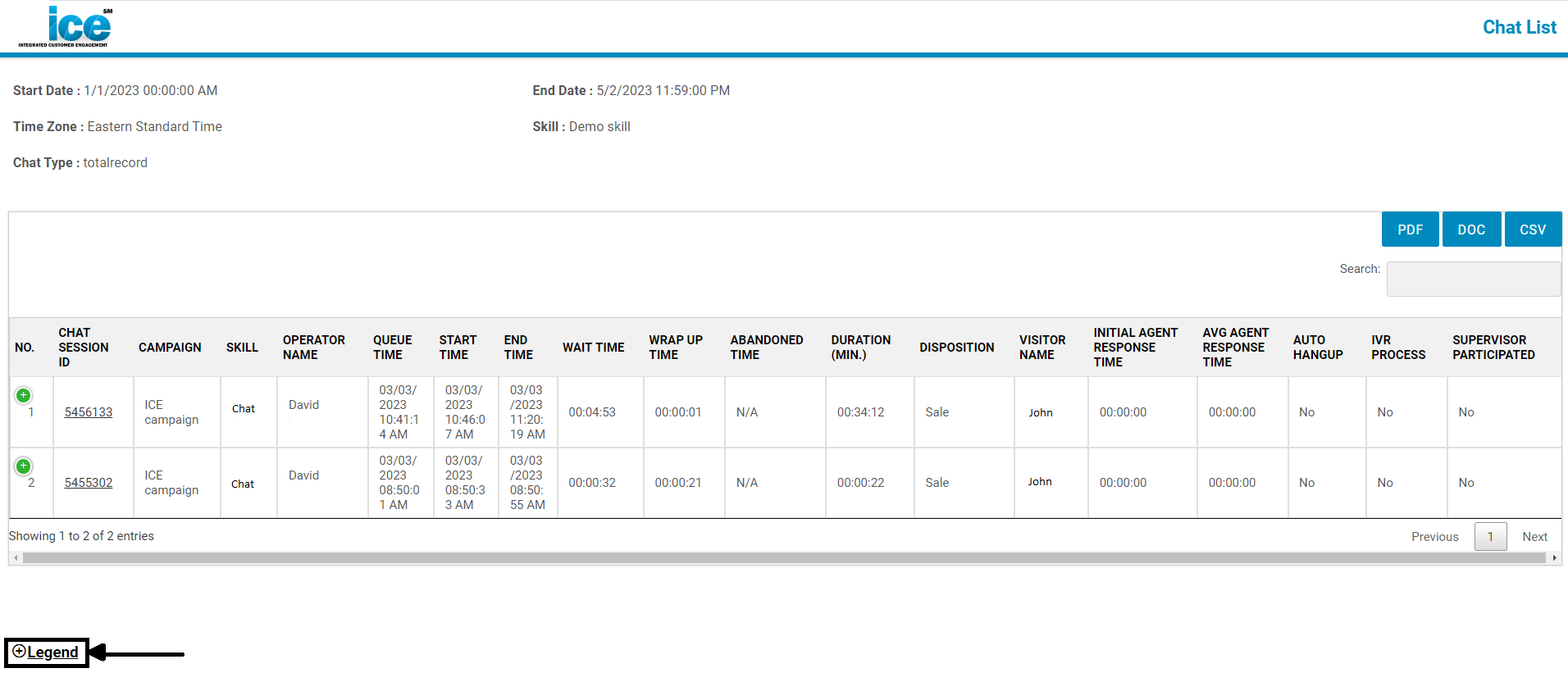Sort by Disposition column header

click(956, 348)
